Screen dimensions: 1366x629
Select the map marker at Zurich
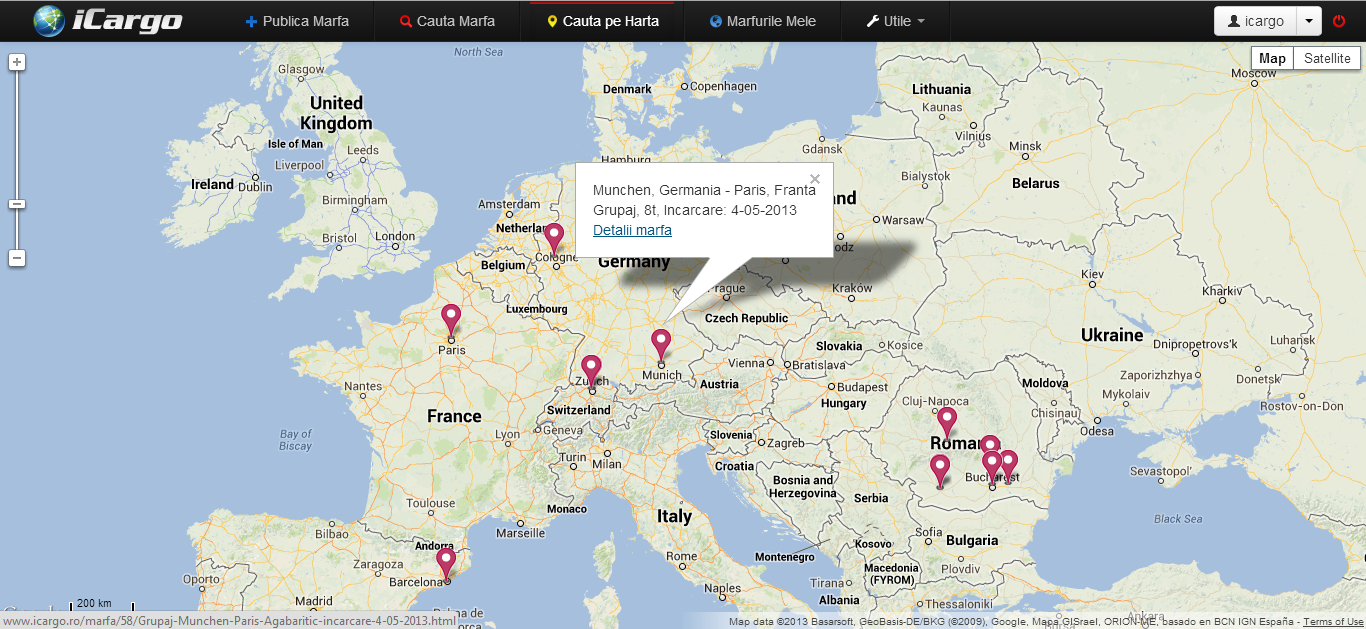click(591, 369)
